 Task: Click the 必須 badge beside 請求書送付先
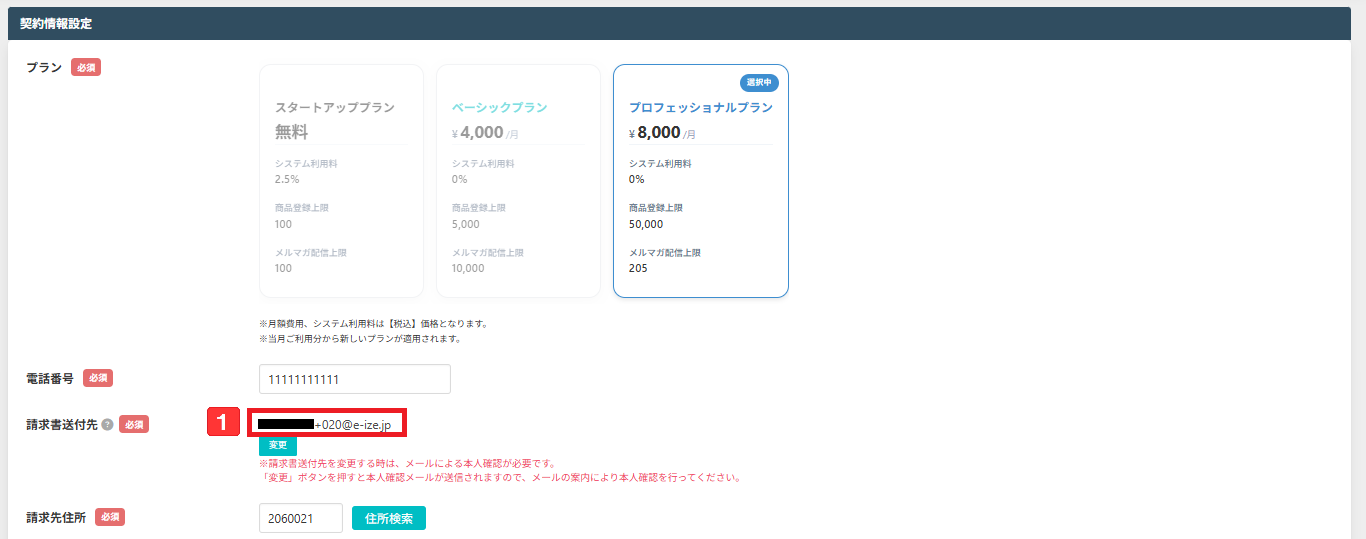[134, 424]
